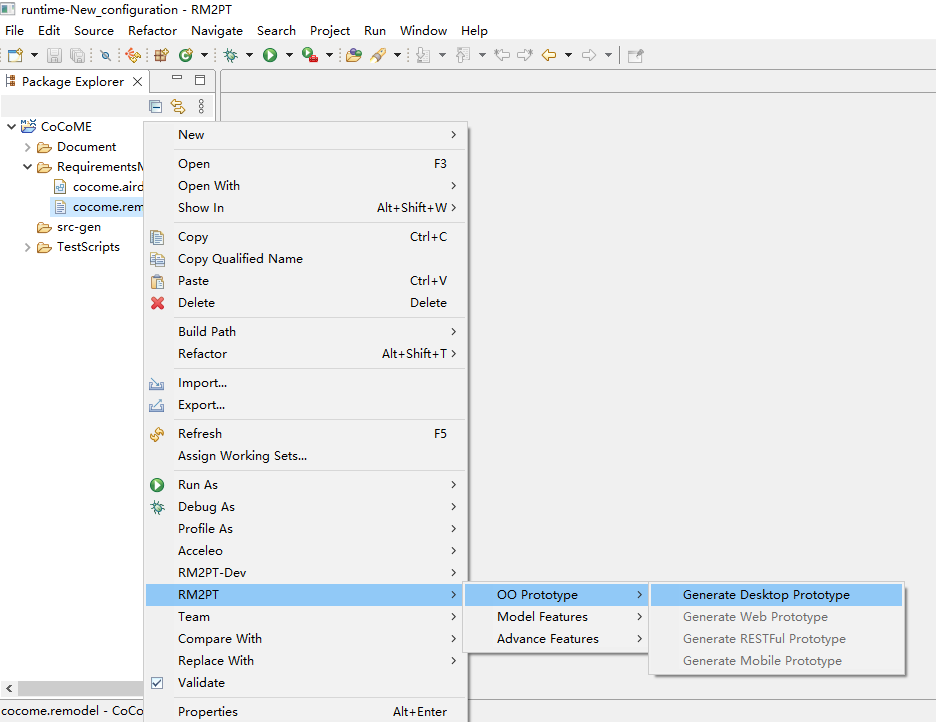Expand the Document folder
Viewport: 936px width, 722px height.
coord(28,147)
